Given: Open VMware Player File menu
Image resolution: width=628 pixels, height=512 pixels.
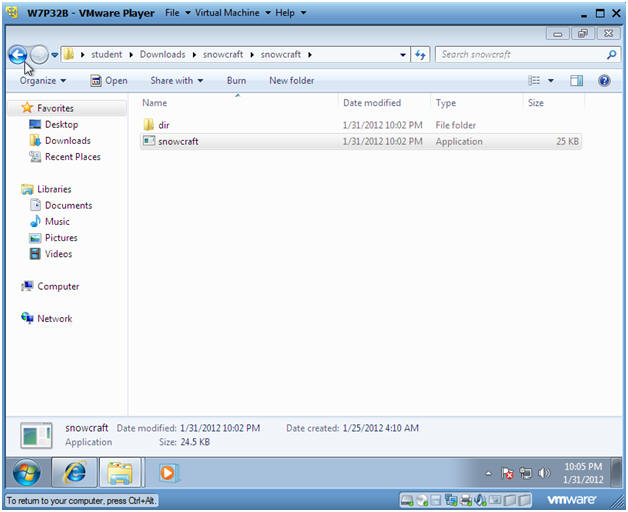Looking at the screenshot, I should coord(177,13).
